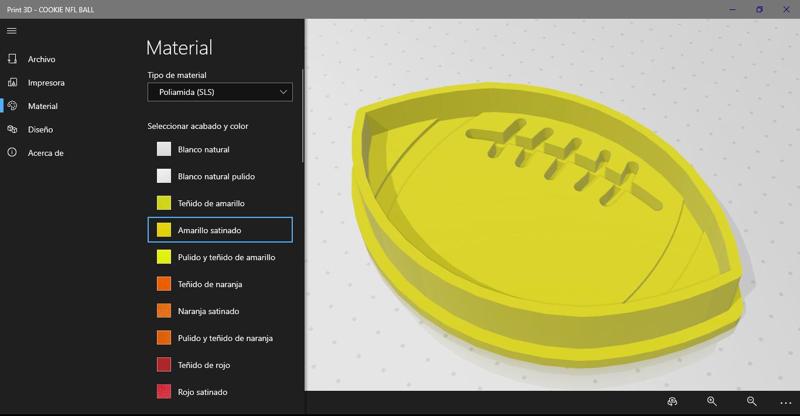800x416 pixels.
Task: Choose the Blanco natural label
Action: (204, 150)
